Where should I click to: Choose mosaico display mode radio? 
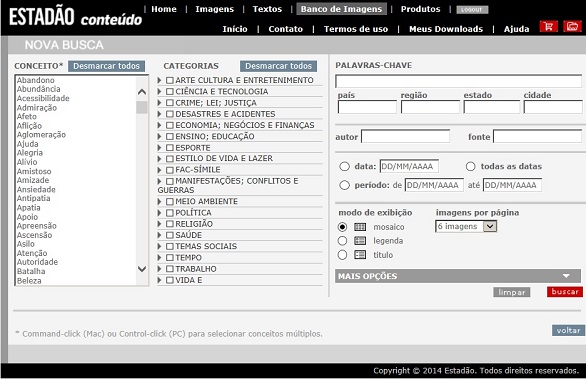pyautogui.click(x=342, y=227)
